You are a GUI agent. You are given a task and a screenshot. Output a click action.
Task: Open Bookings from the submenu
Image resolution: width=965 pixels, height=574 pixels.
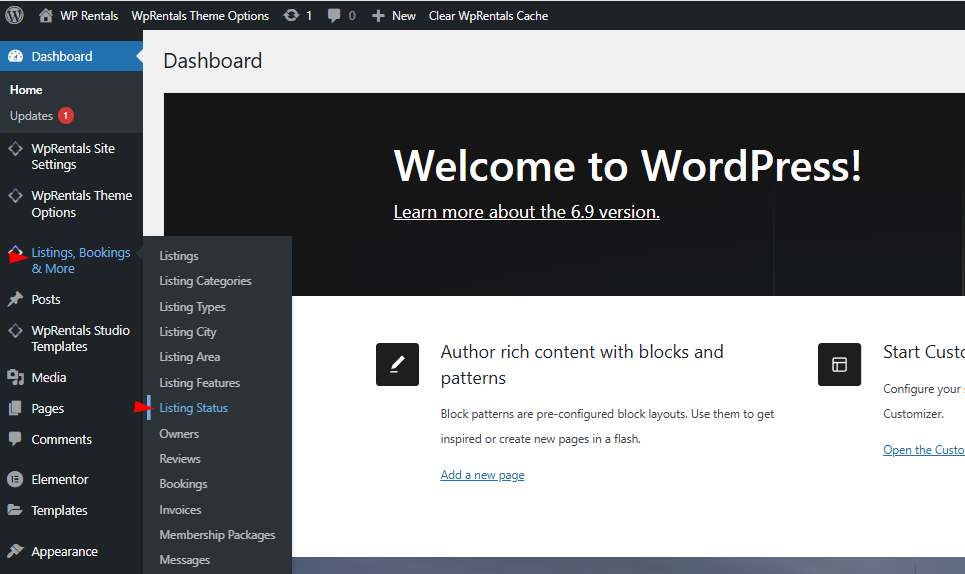click(183, 484)
